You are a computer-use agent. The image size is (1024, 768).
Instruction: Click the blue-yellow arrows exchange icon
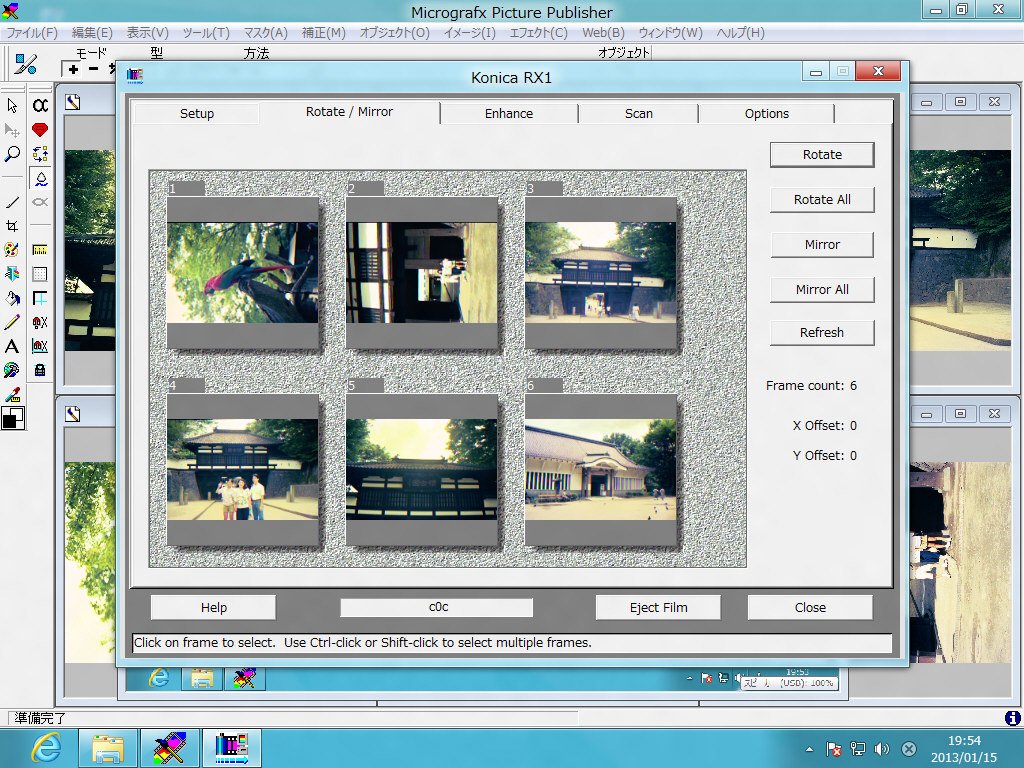click(x=40, y=154)
